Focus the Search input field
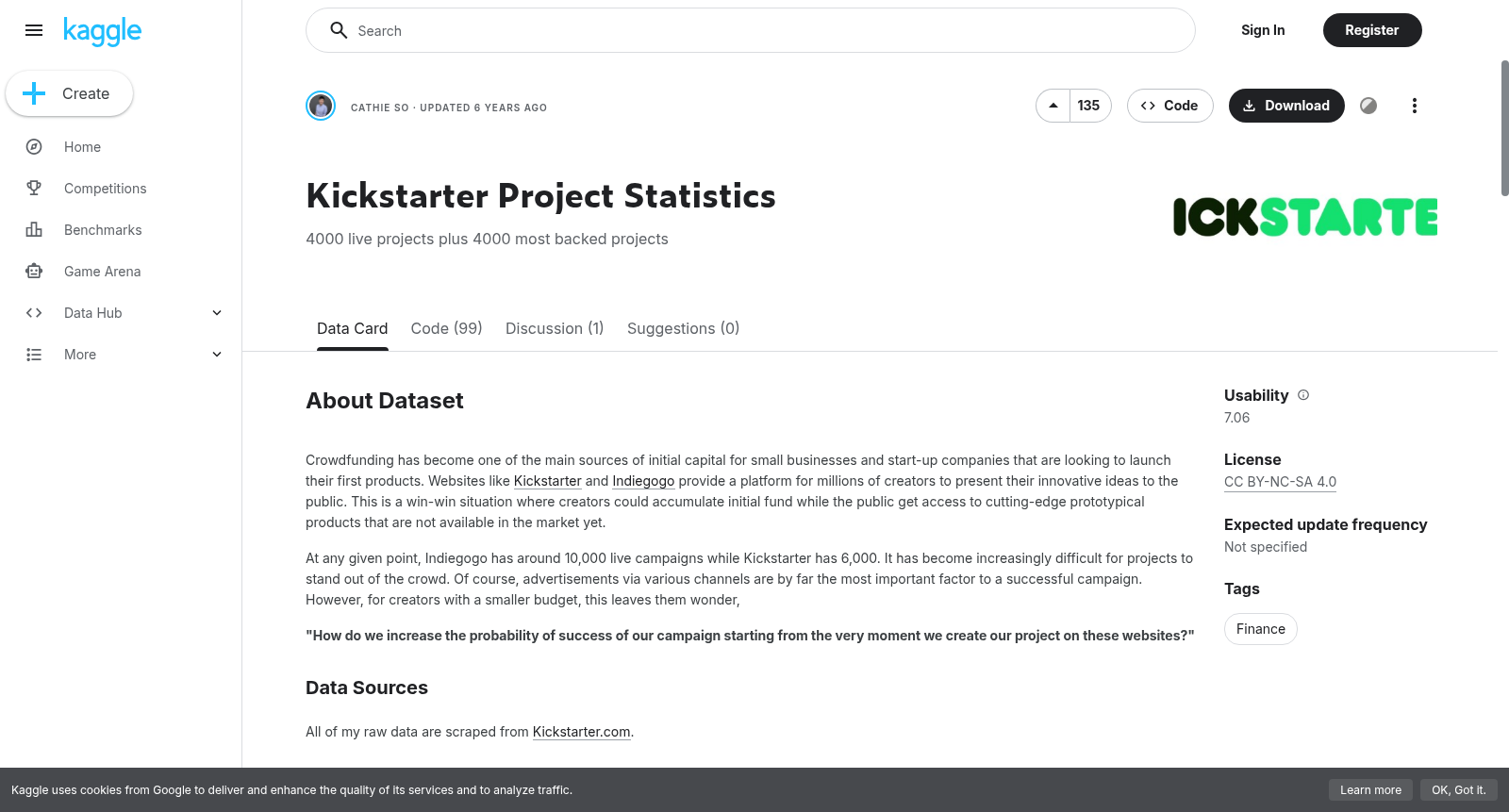The width and height of the screenshot is (1509, 812). click(751, 30)
